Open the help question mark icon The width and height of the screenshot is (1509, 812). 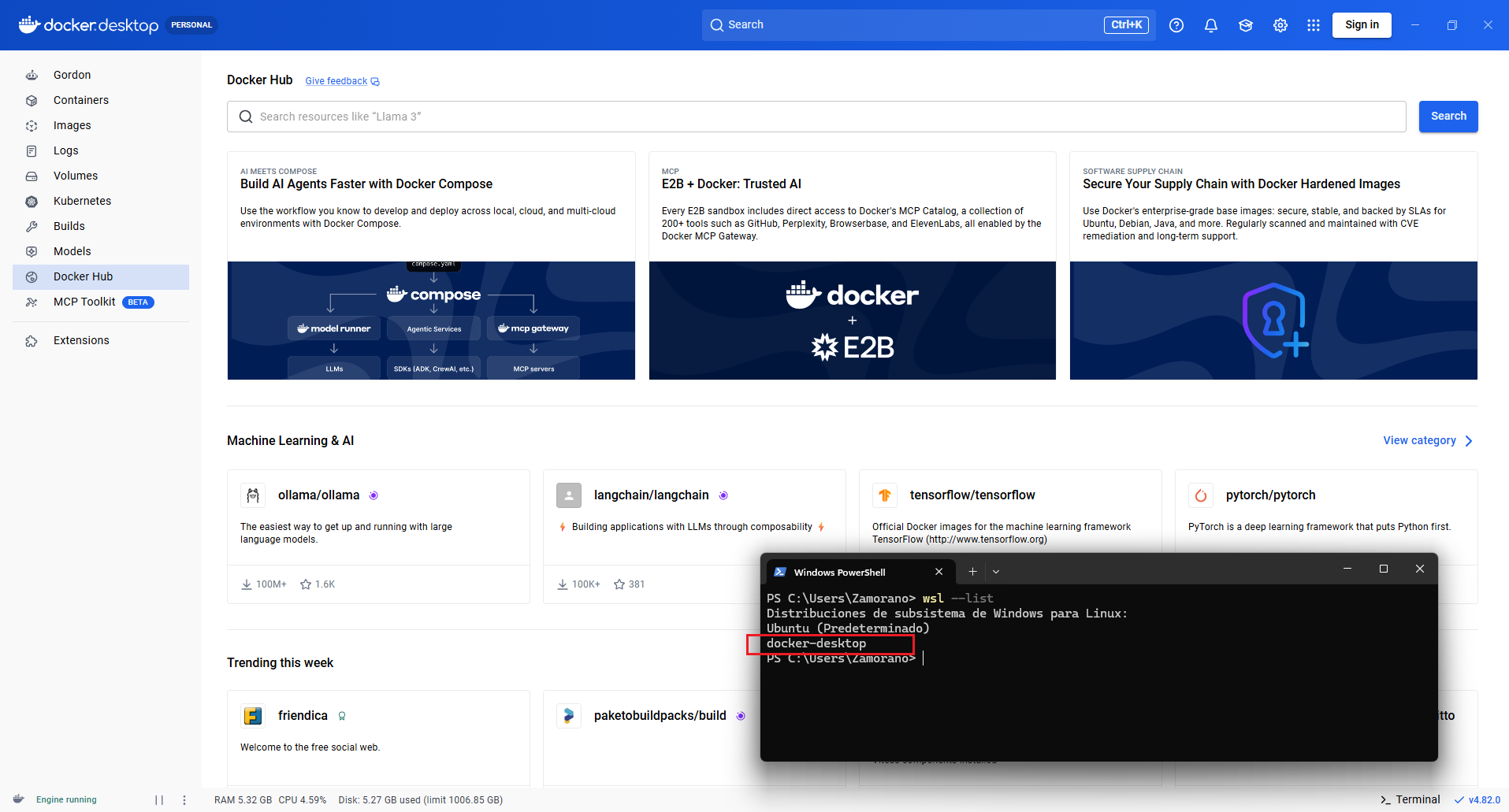[1176, 25]
